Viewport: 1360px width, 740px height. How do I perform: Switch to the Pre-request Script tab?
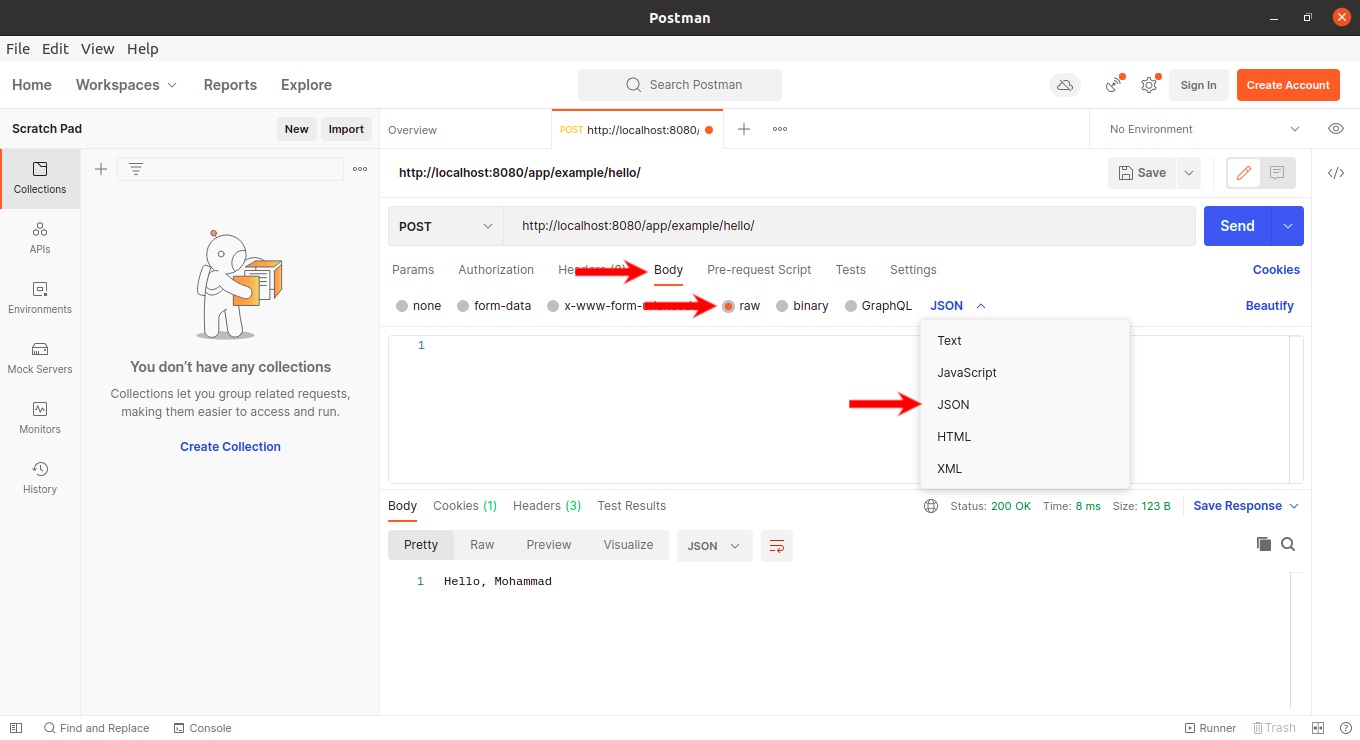tap(759, 270)
